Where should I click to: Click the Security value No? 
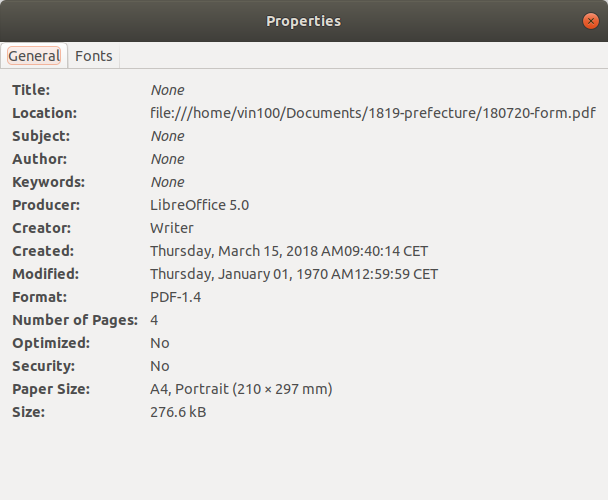click(160, 366)
